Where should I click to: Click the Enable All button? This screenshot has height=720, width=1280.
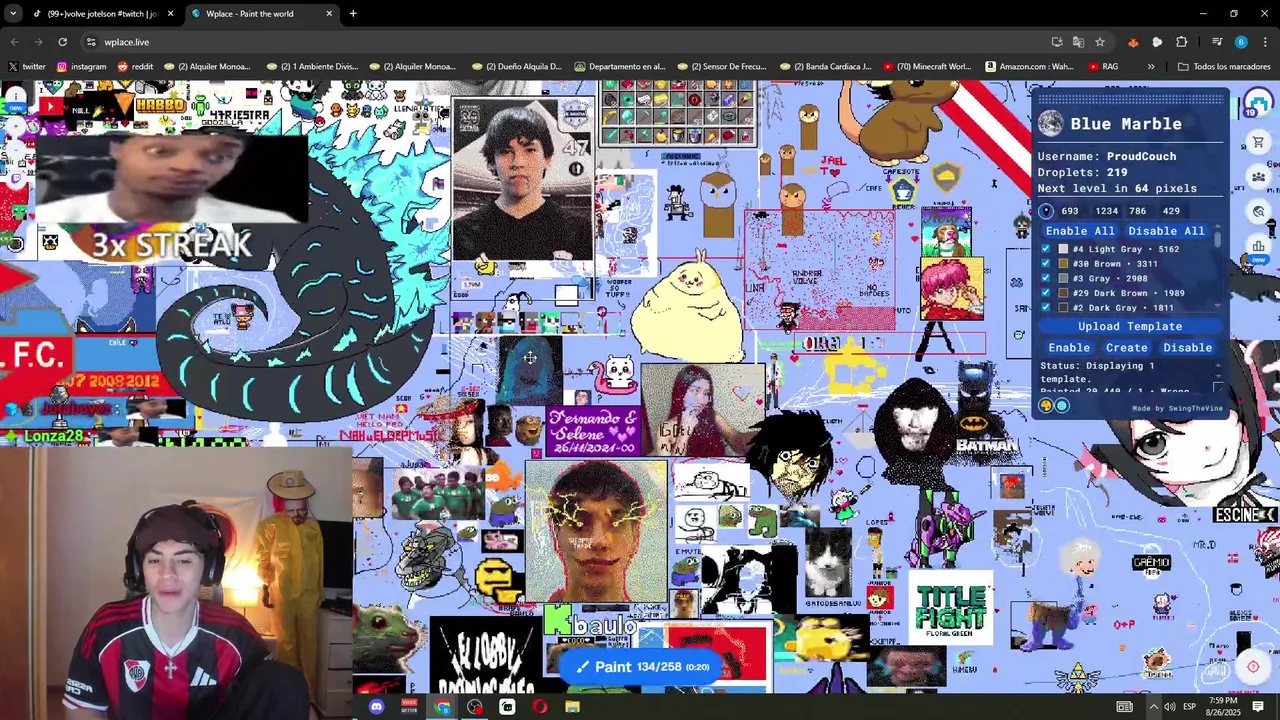pos(1079,231)
